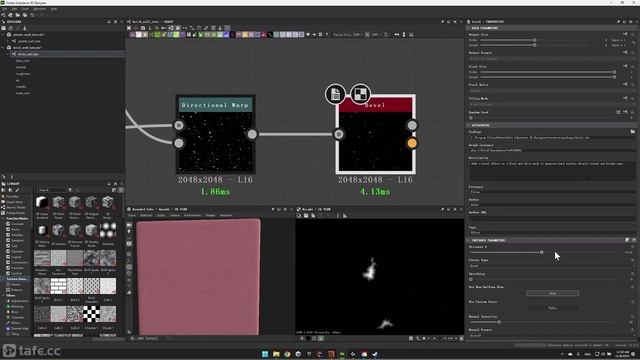The height and width of the screenshot is (360, 640).
Task: Click the Smoothing slider
Action: point(542,279)
